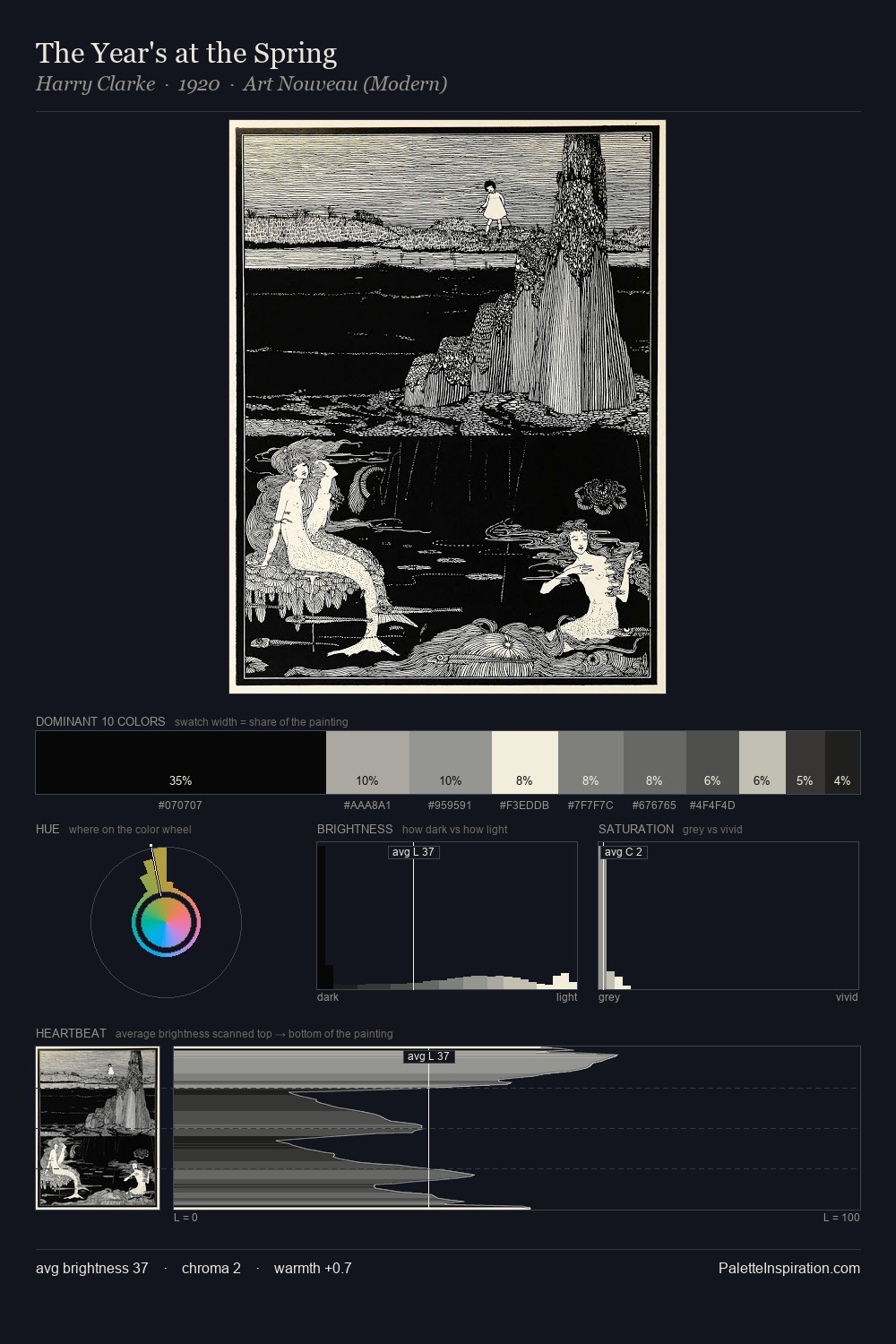
Task: Select the light grey 6% swatch
Action: [x=762, y=762]
